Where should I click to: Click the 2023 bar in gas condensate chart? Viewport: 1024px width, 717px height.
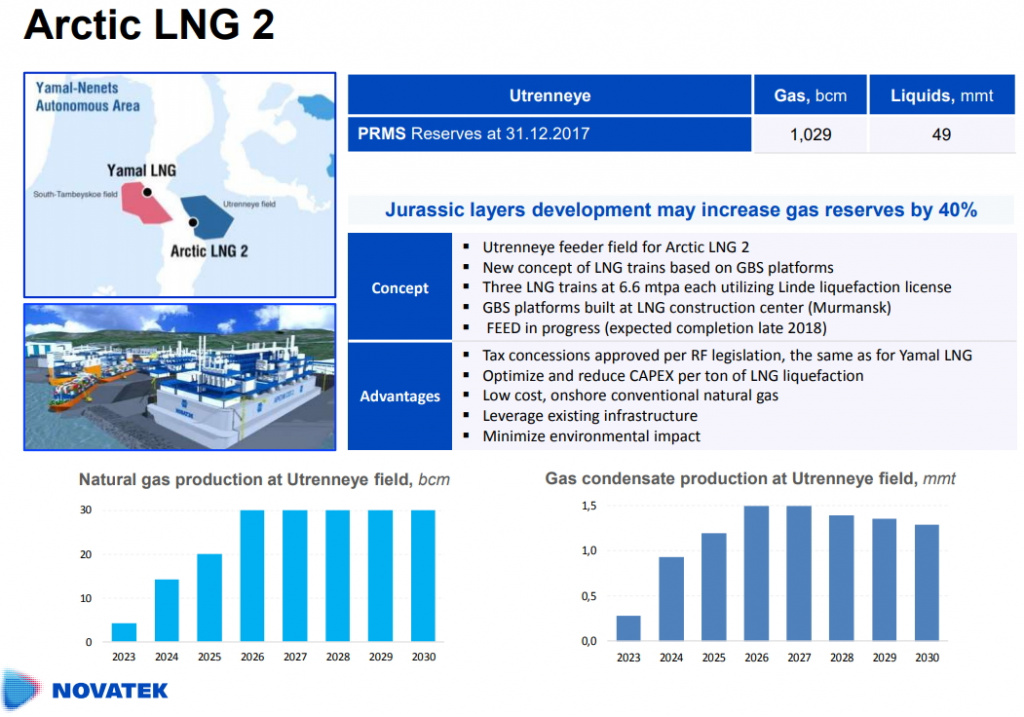click(628, 628)
